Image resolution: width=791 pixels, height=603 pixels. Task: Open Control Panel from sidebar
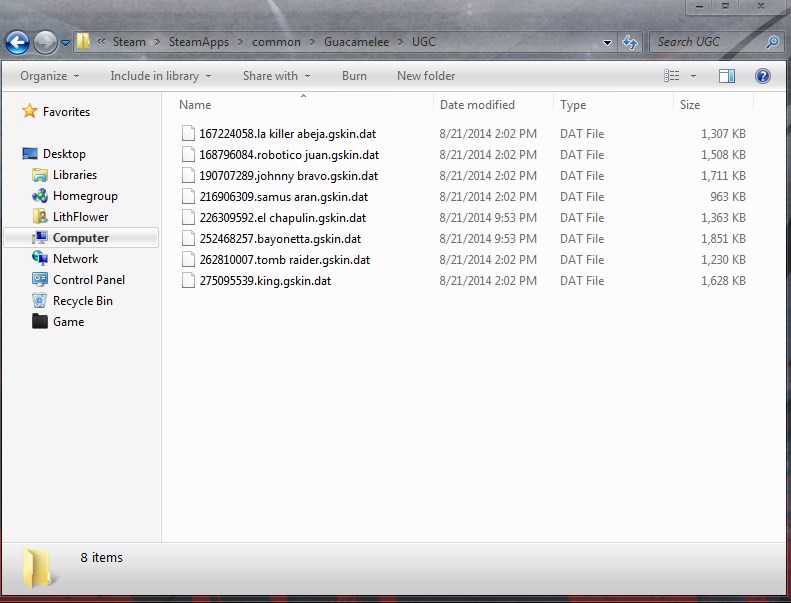click(89, 280)
